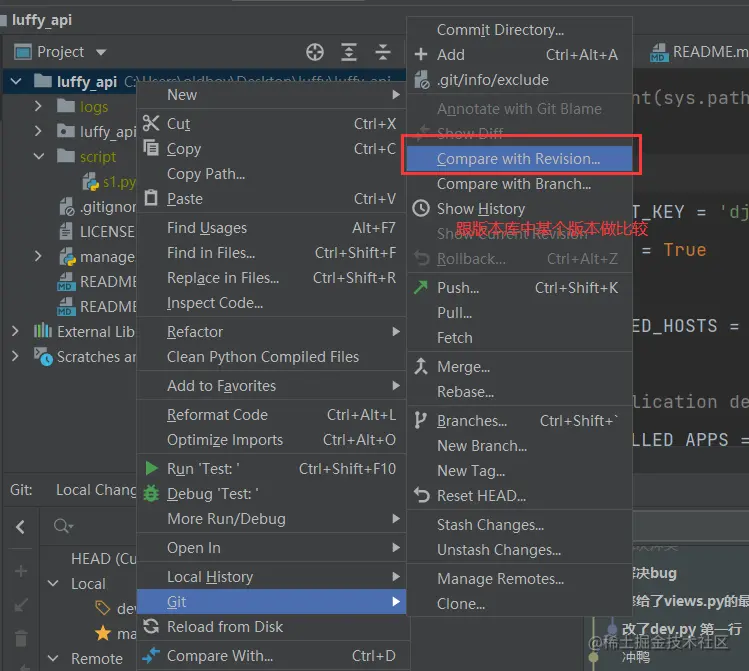Collapse the Local branches node
This screenshot has width=749, height=671.
click(53, 583)
